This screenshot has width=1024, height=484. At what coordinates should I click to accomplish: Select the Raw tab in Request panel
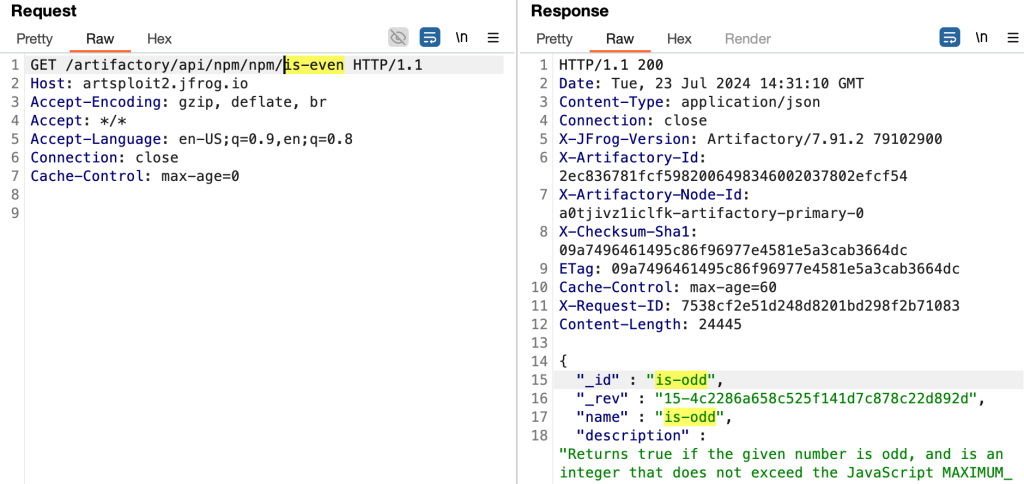100,39
